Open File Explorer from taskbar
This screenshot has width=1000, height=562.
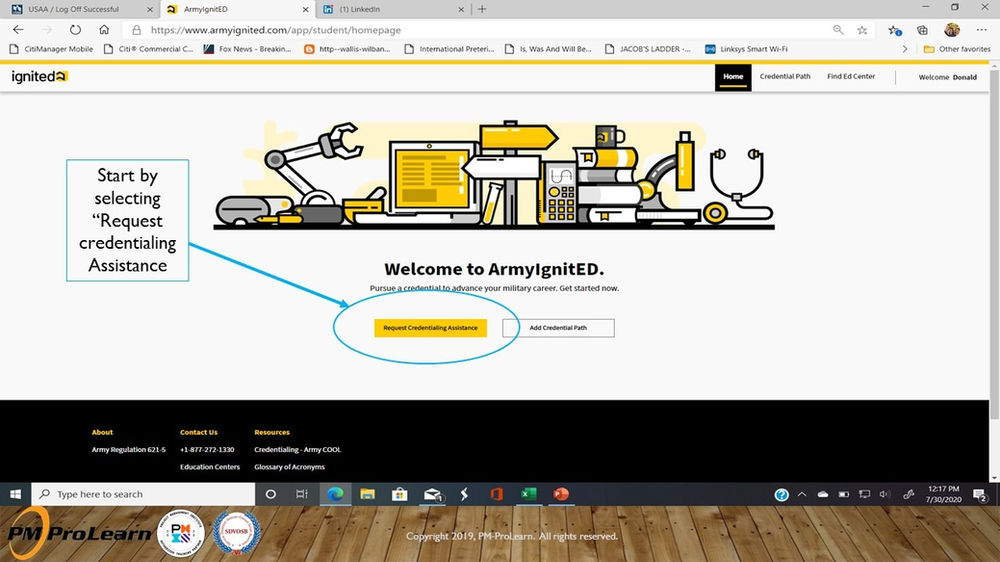tap(367, 494)
